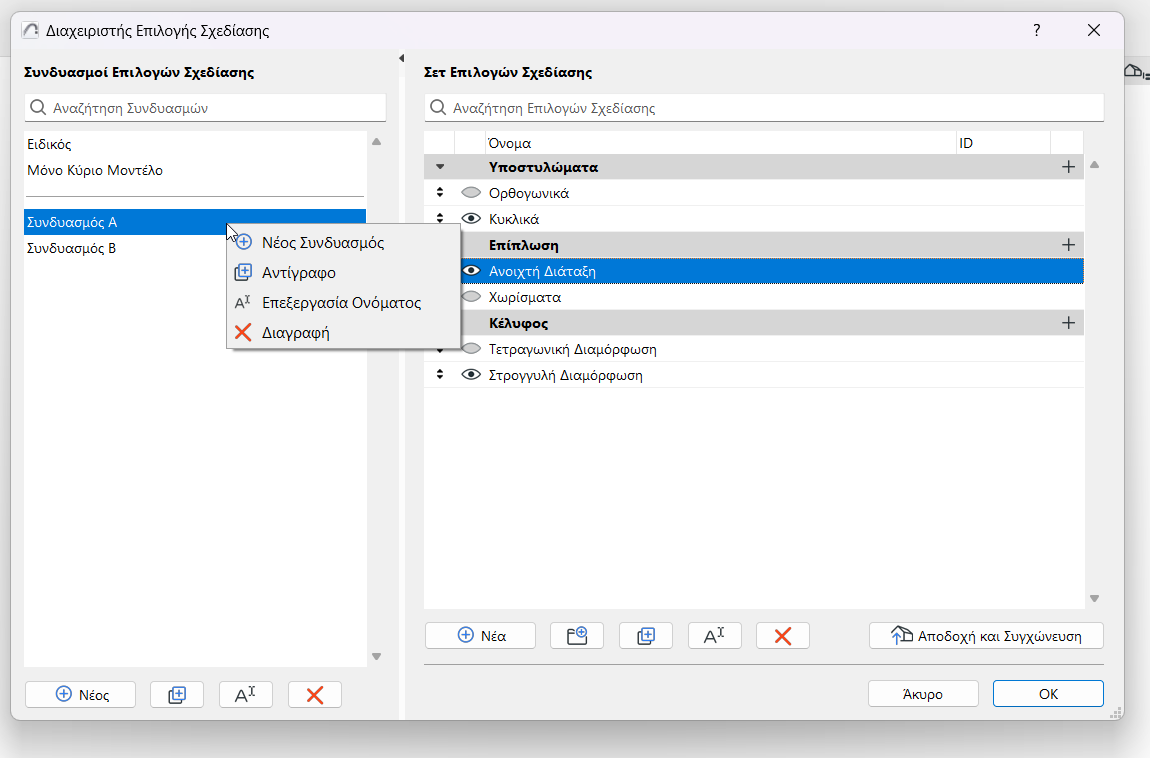The height and width of the screenshot is (758, 1150).
Task: Select Διαγραφή in the context menu
Action: (295, 333)
